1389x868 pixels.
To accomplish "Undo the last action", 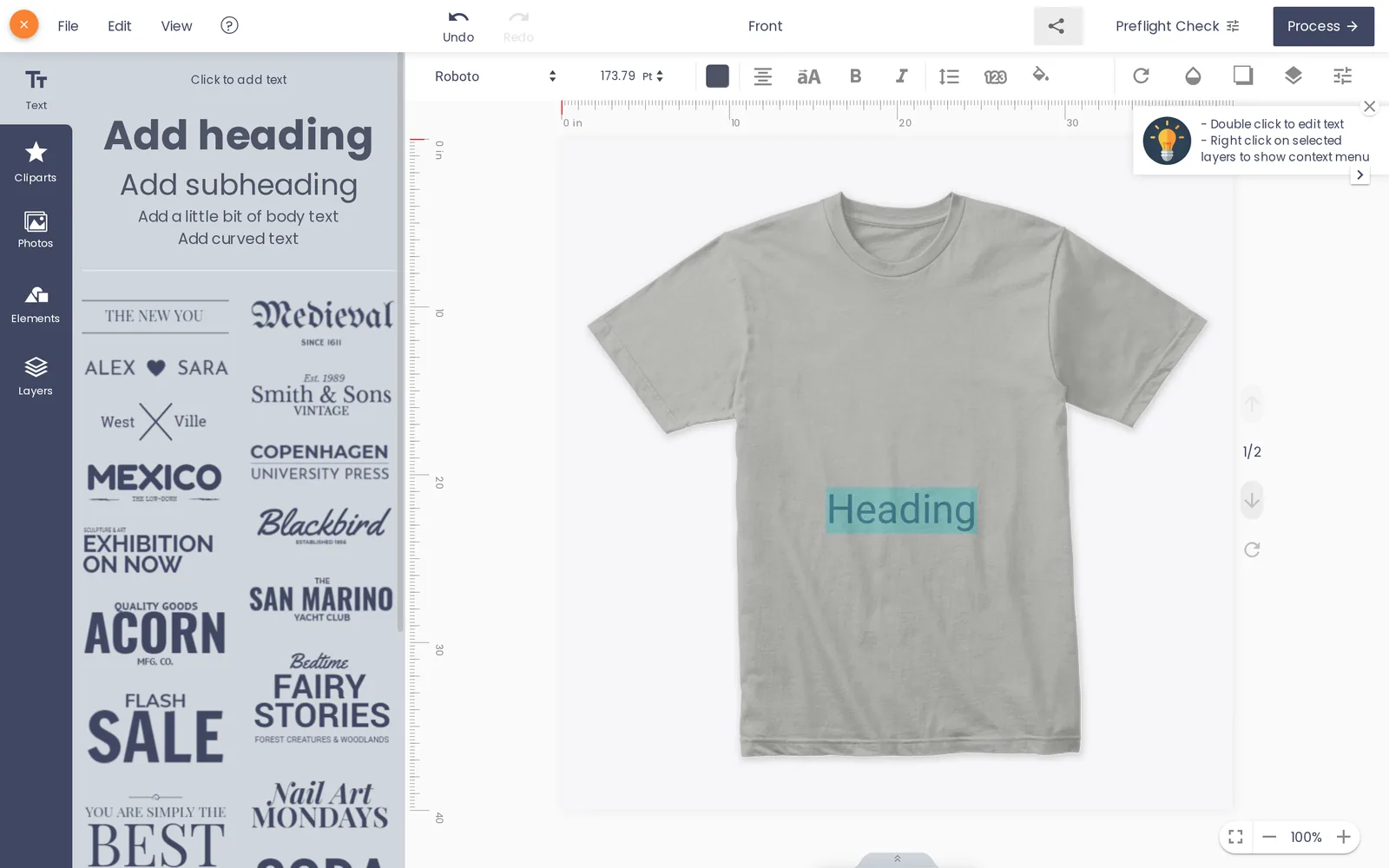I will [458, 27].
